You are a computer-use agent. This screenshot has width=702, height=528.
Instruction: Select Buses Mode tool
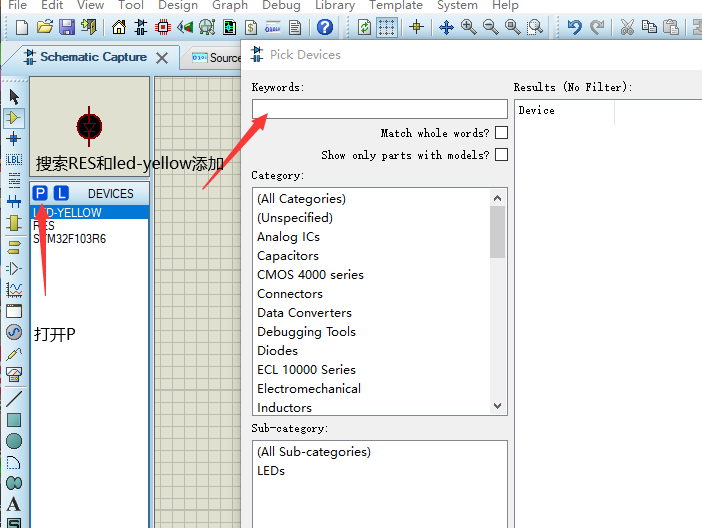pos(14,202)
